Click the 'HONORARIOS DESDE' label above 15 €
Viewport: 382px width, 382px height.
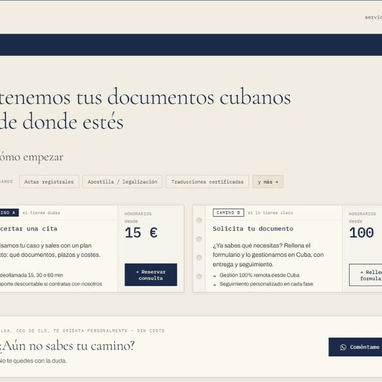click(x=138, y=217)
